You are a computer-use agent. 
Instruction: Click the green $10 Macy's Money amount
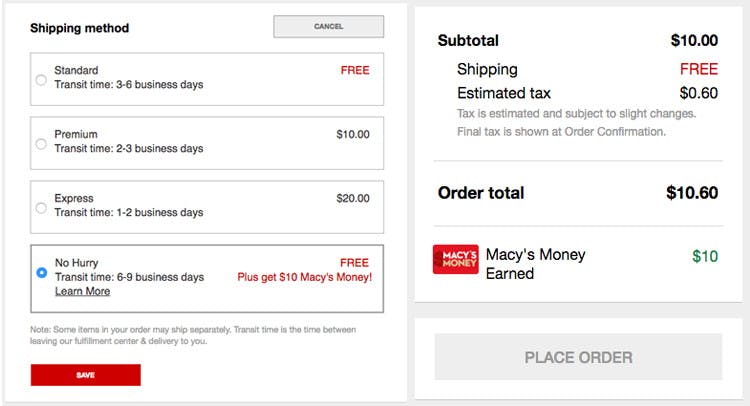[705, 256]
